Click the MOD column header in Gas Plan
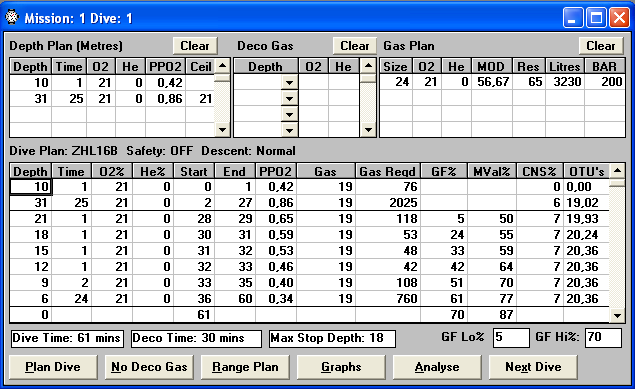Viewport: 635px width, 389px height. pyautogui.click(x=492, y=66)
